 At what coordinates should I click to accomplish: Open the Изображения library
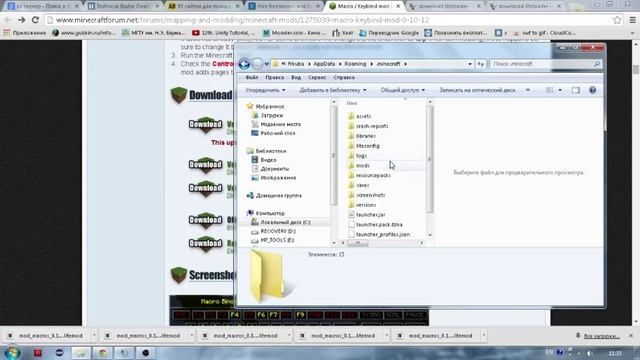click(278, 178)
